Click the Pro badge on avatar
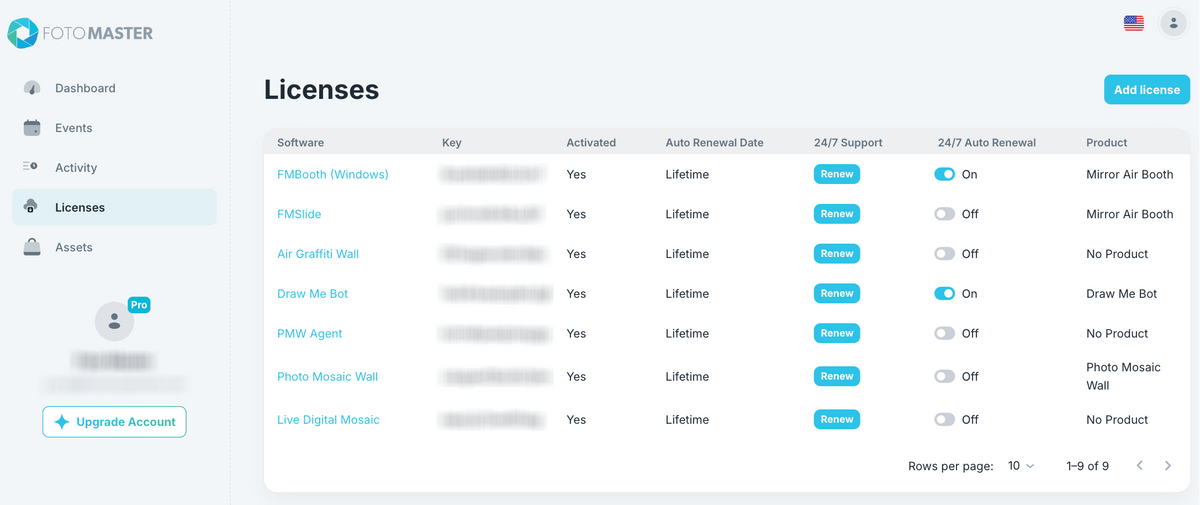This screenshot has height=505, width=1200. click(x=139, y=304)
